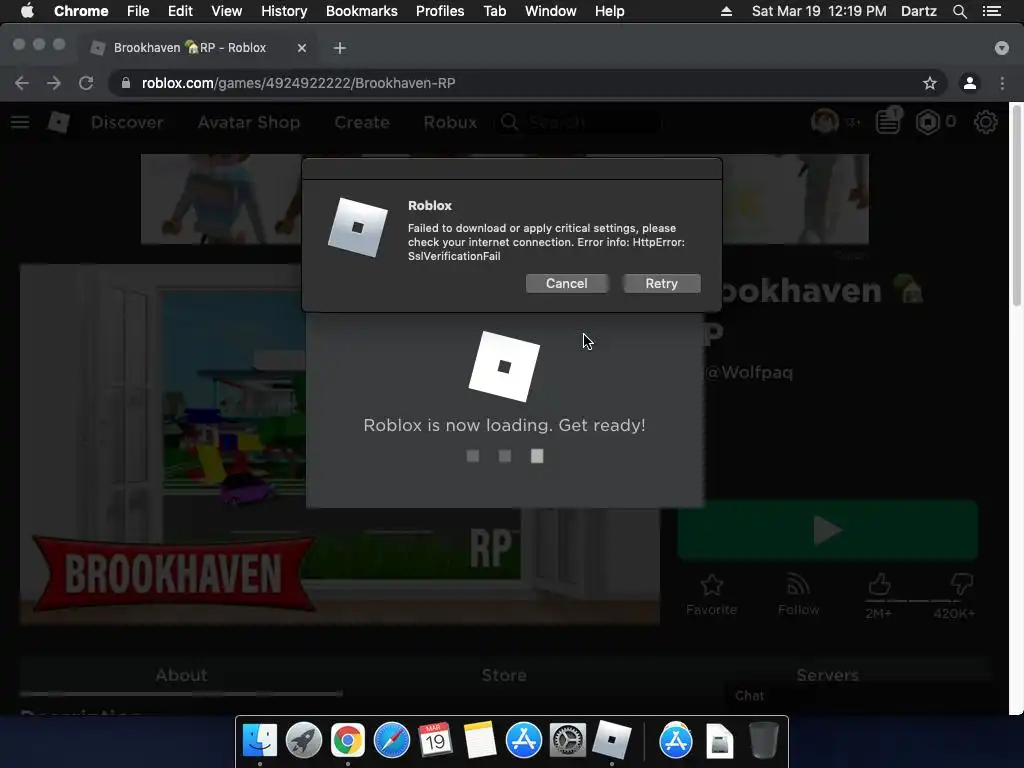Open the Create link in navbar
Image resolution: width=1024 pixels, height=768 pixels.
pyautogui.click(x=362, y=122)
